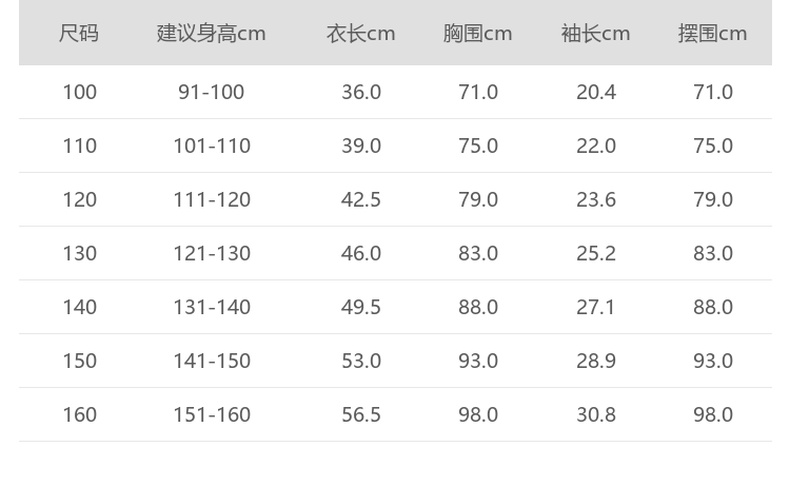Click the 49.5 garment length cell

tap(361, 307)
